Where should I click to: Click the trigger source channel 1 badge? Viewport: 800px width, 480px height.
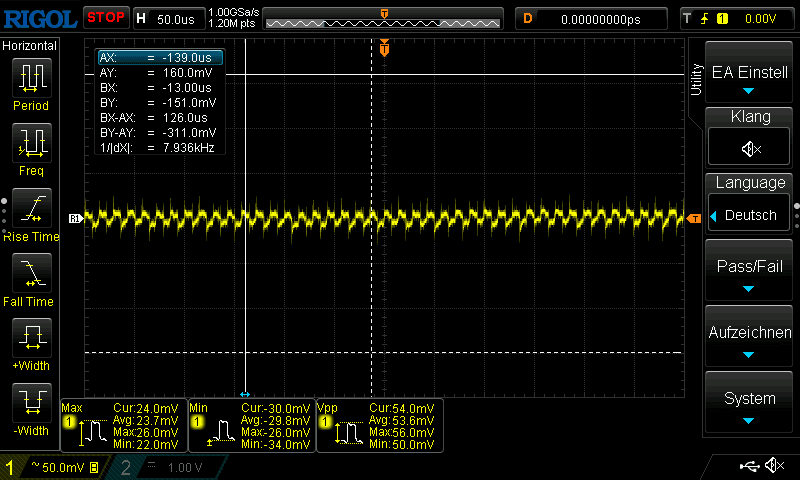722,19
